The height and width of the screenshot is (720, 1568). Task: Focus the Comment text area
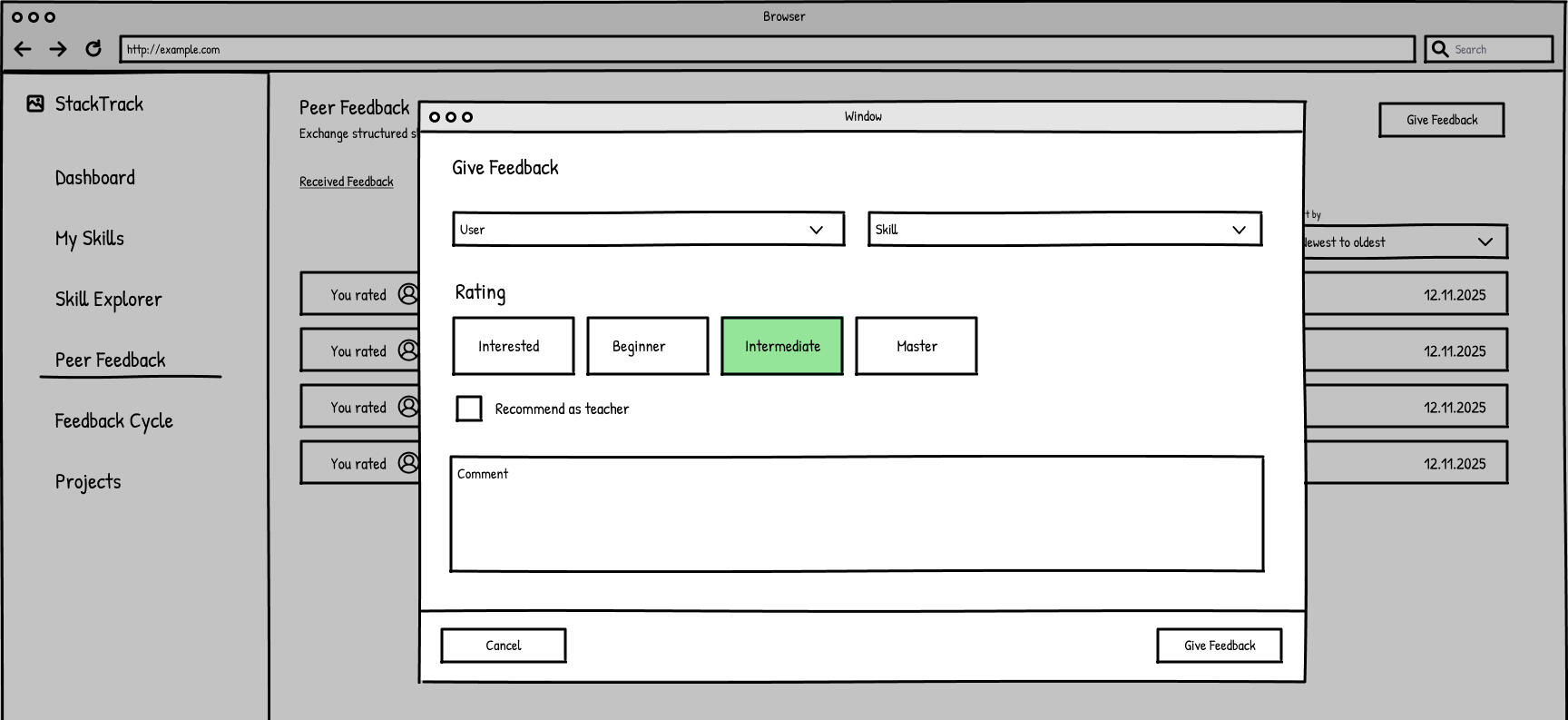[x=857, y=514]
